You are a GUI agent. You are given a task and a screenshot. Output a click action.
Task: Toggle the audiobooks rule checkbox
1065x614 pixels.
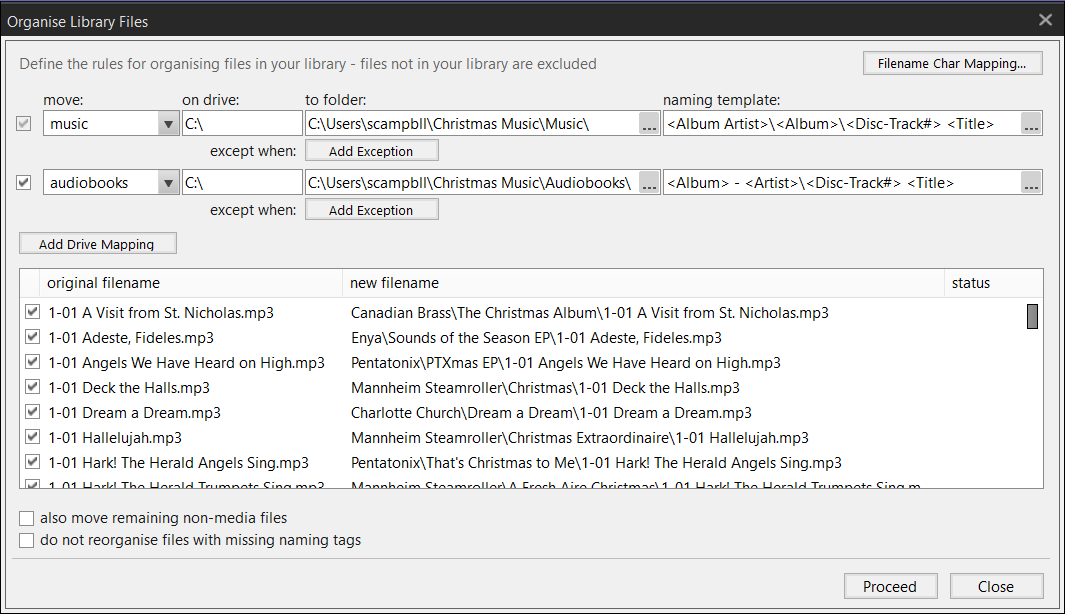click(x=25, y=183)
